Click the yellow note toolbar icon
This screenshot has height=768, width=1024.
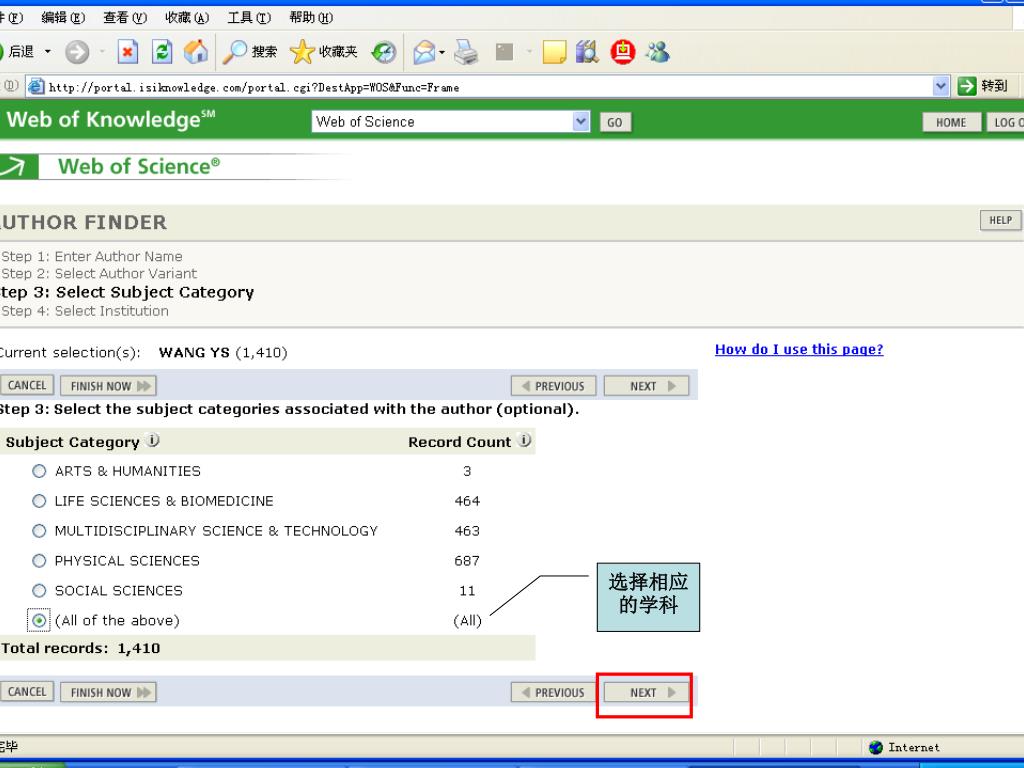pyautogui.click(x=554, y=52)
